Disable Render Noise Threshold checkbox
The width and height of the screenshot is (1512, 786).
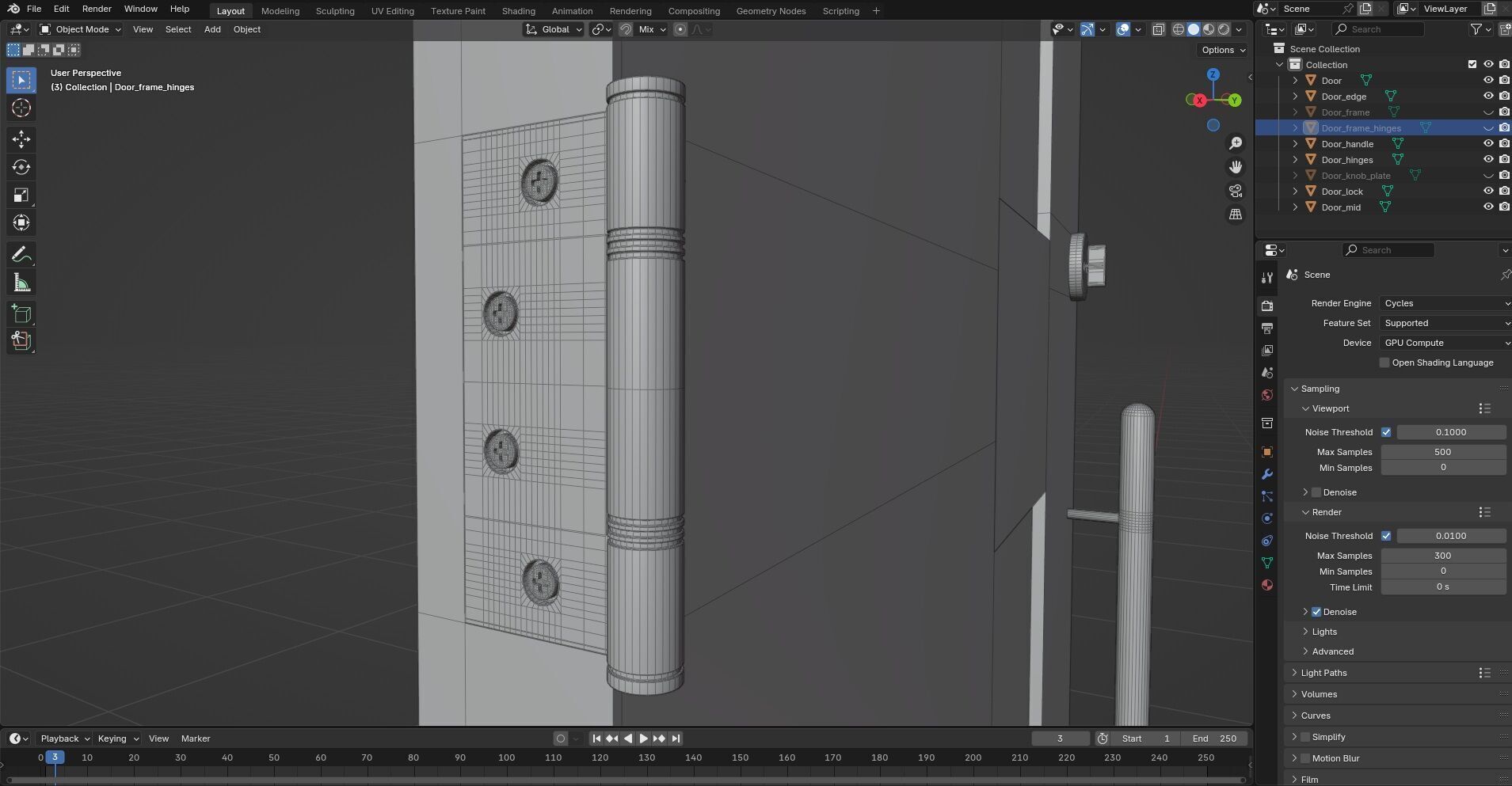pos(1386,536)
